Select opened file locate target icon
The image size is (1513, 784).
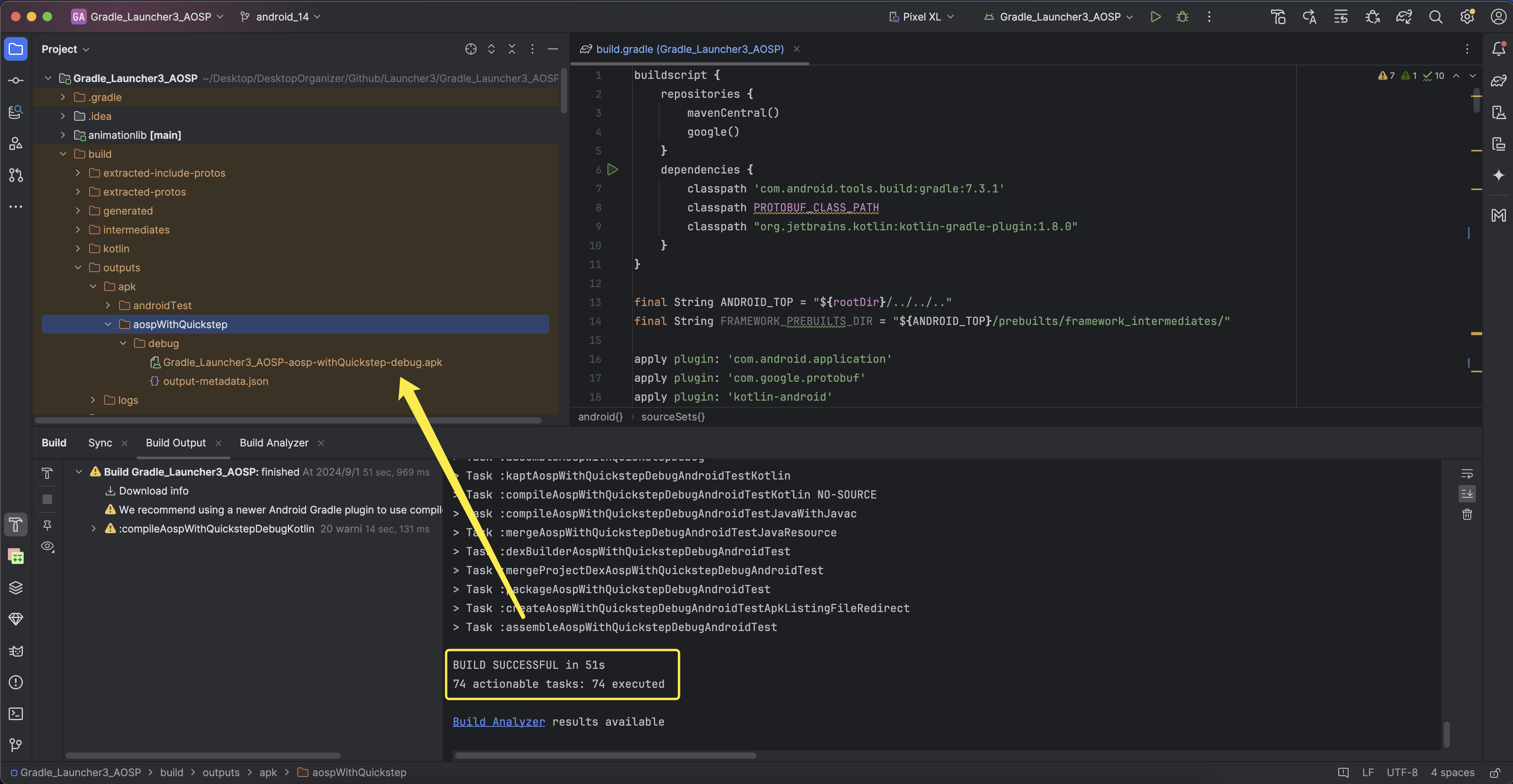(471, 49)
